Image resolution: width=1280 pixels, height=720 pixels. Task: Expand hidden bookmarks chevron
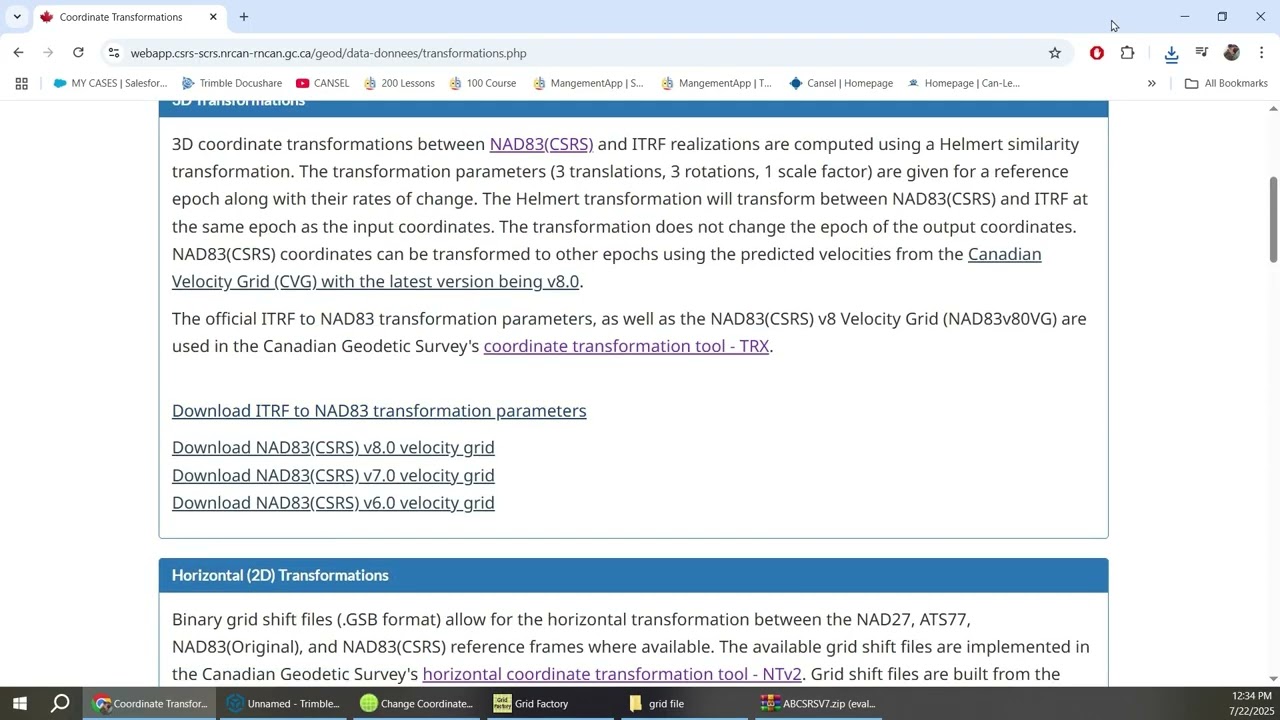click(x=1151, y=83)
